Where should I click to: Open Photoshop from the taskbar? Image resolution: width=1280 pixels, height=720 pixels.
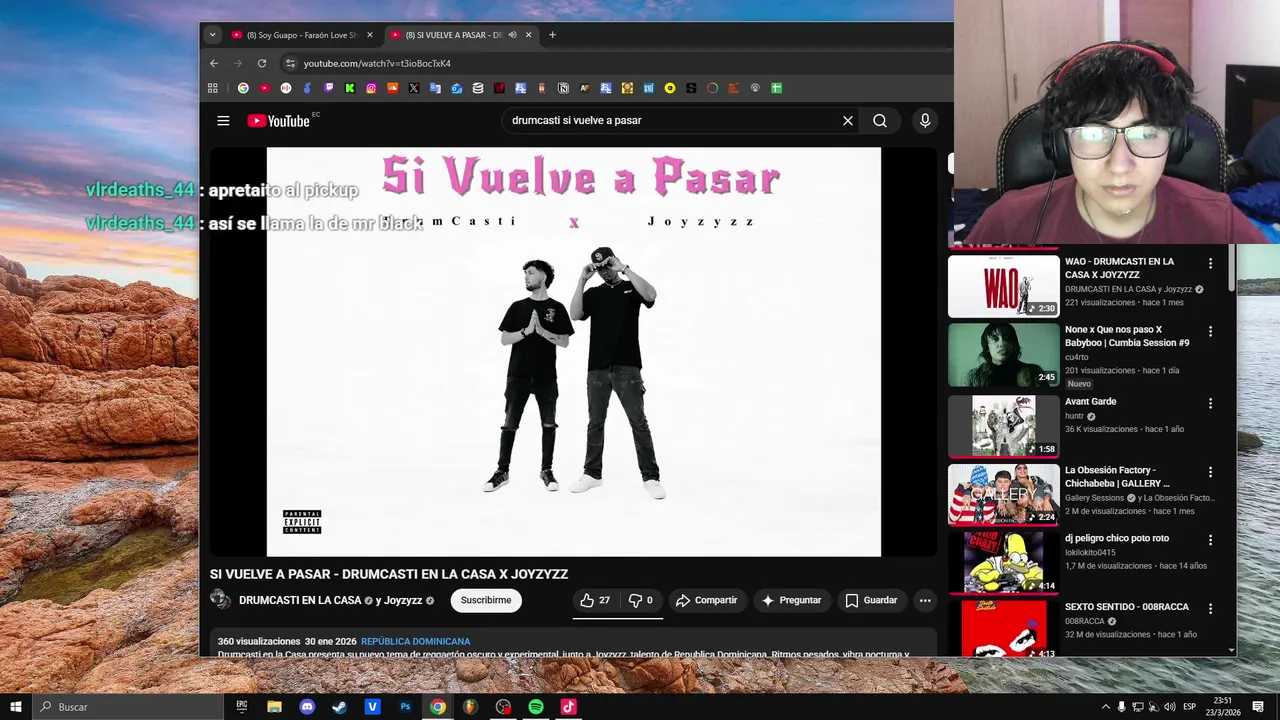pos(405,707)
